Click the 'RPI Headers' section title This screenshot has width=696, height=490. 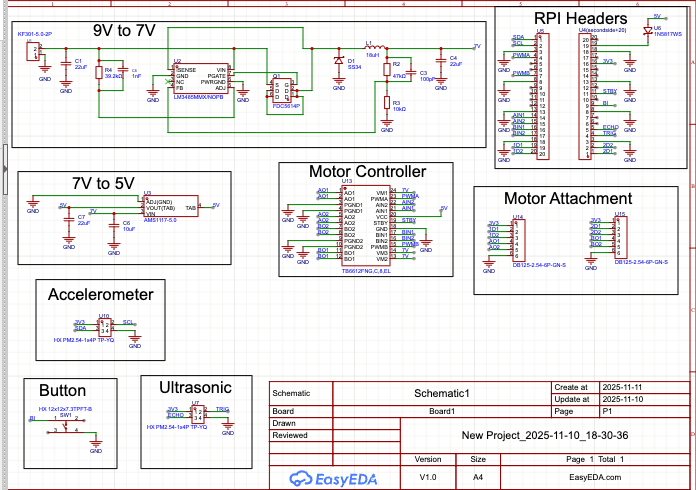(x=580, y=18)
